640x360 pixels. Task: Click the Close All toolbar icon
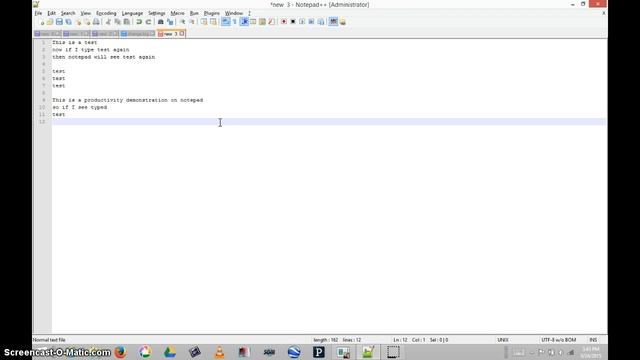(x=87, y=22)
